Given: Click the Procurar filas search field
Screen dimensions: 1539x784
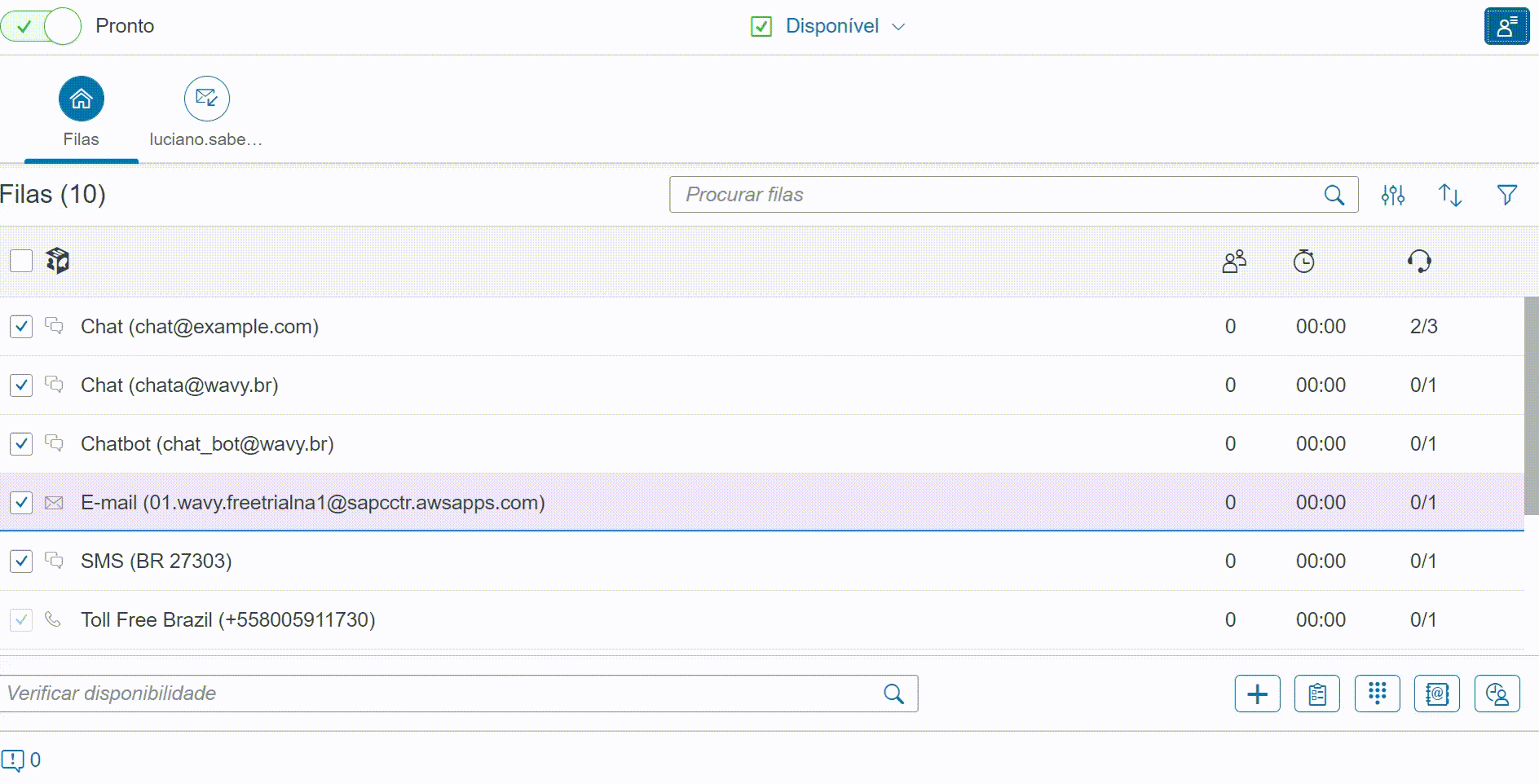Looking at the screenshot, I should [x=1013, y=195].
